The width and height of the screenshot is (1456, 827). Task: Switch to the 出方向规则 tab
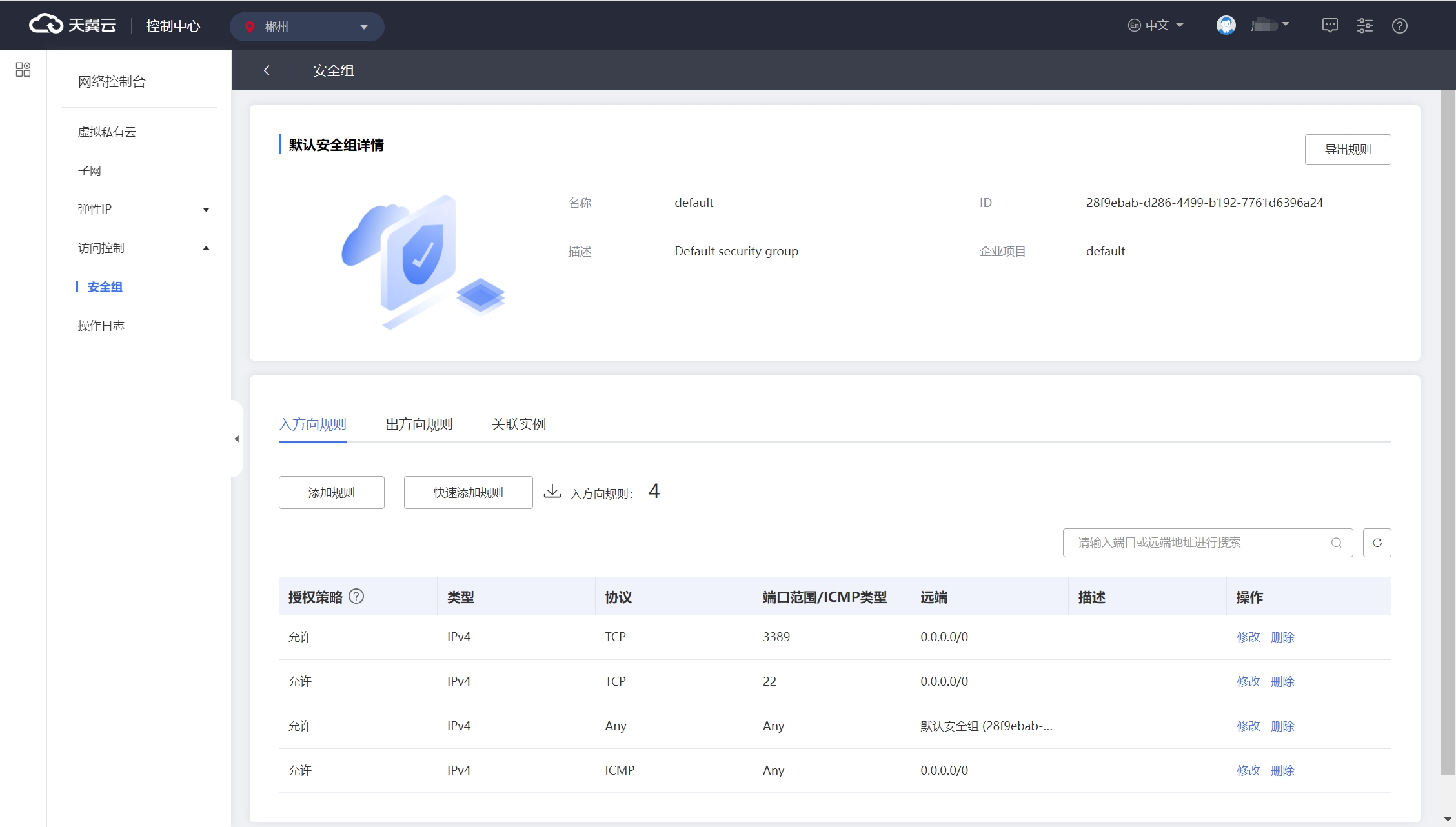(x=419, y=424)
